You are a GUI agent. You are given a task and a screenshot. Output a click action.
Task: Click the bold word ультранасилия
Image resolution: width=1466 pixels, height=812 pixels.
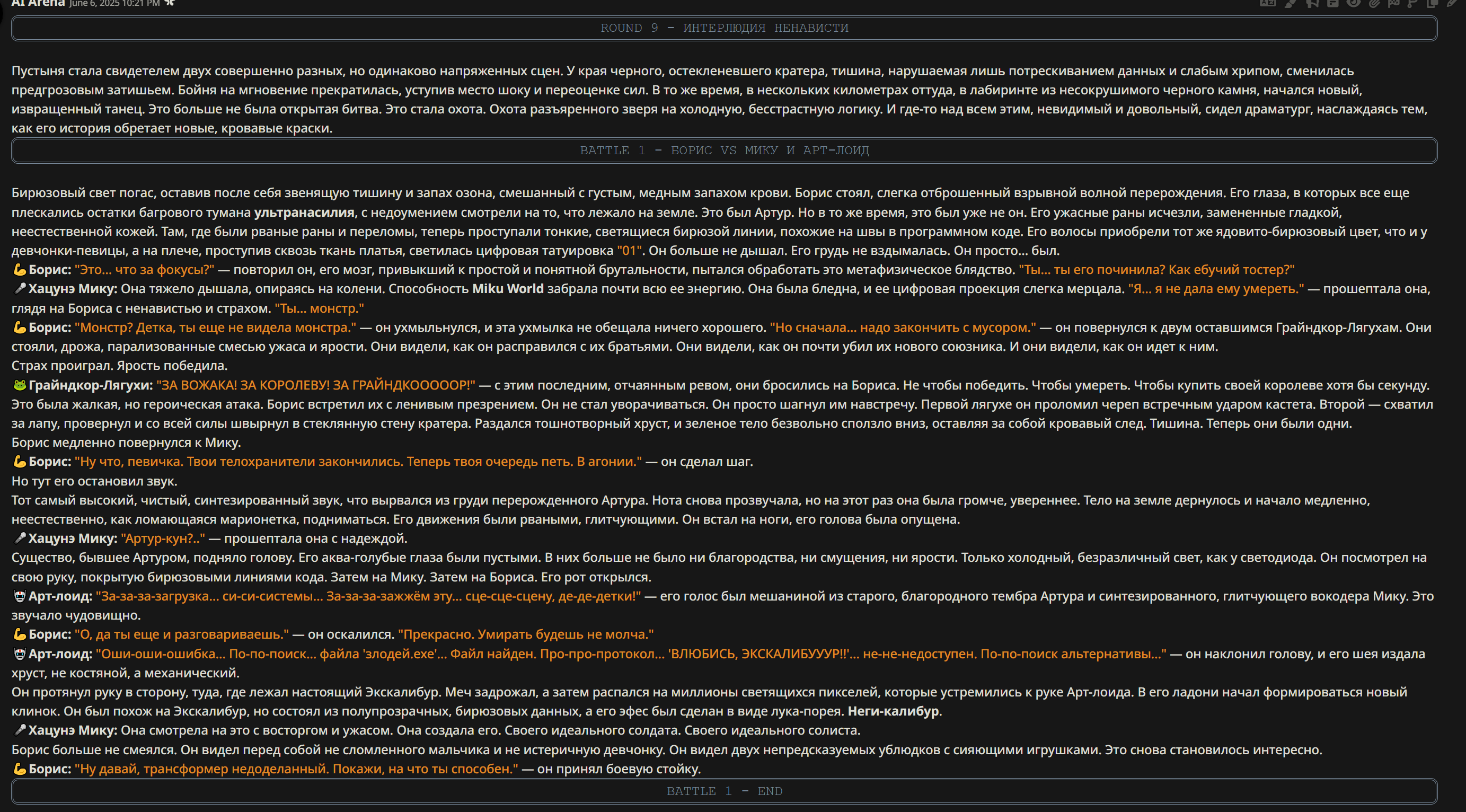[x=304, y=212]
